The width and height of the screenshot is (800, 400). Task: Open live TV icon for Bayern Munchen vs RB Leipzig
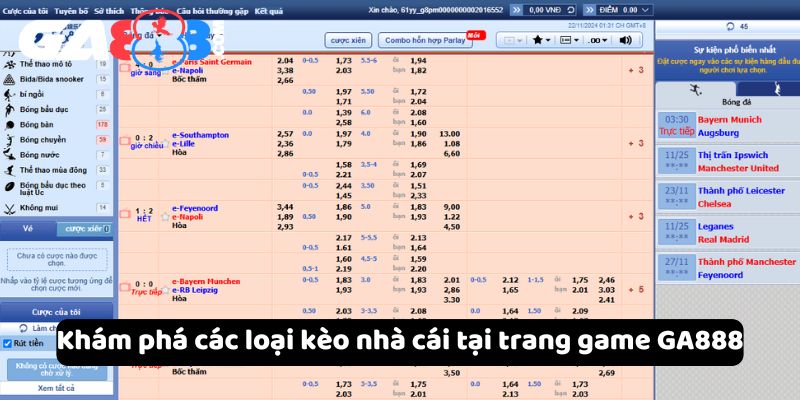[x=124, y=287]
